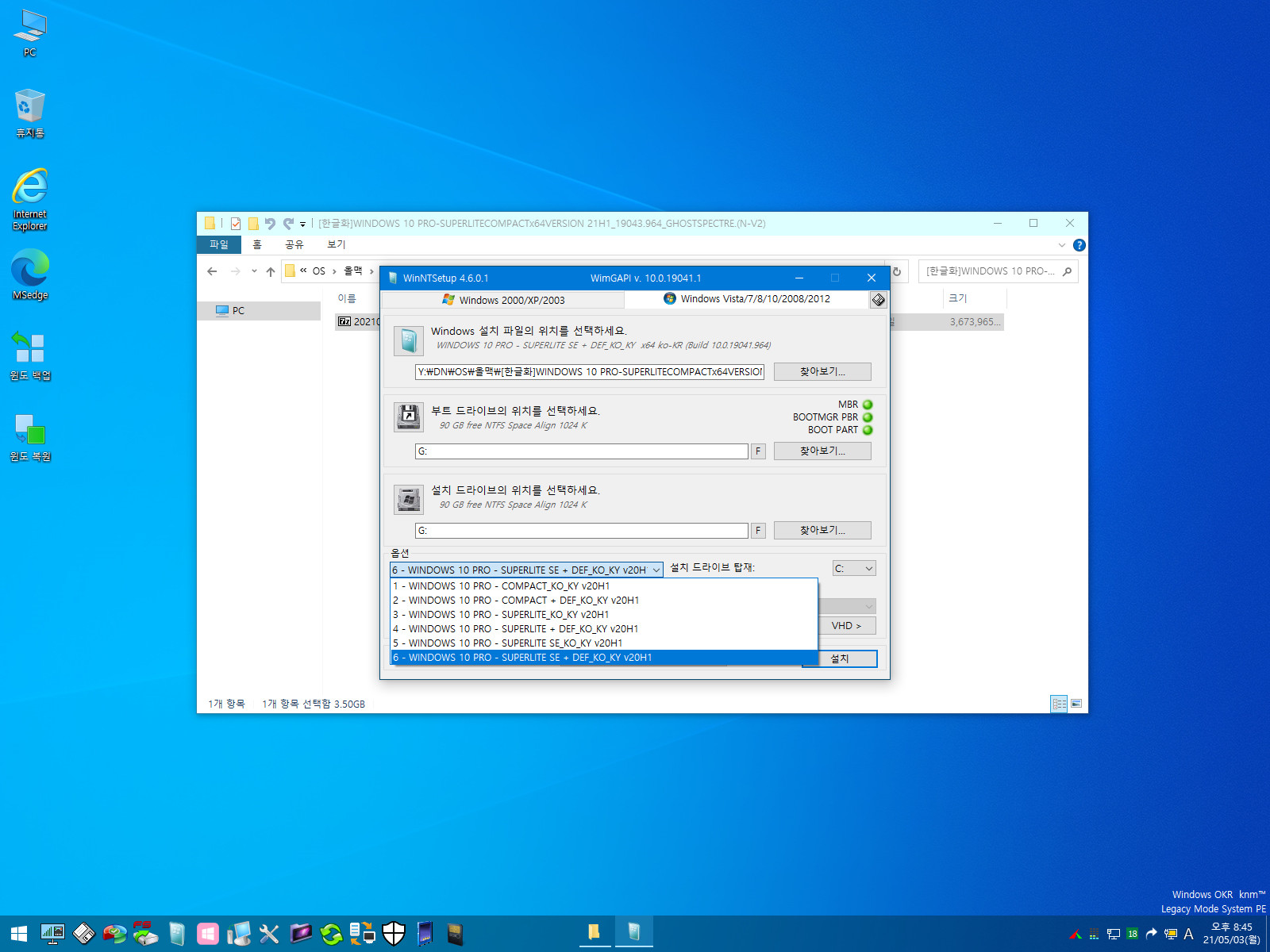
Task: Collapse the edition selection combo box
Action: (656, 570)
